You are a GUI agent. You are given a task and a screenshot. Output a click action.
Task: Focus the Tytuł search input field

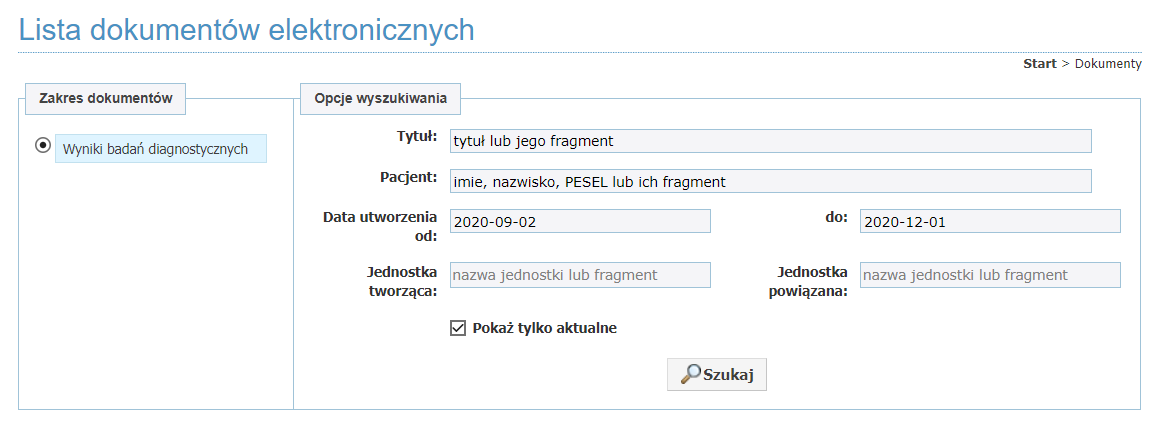point(770,141)
